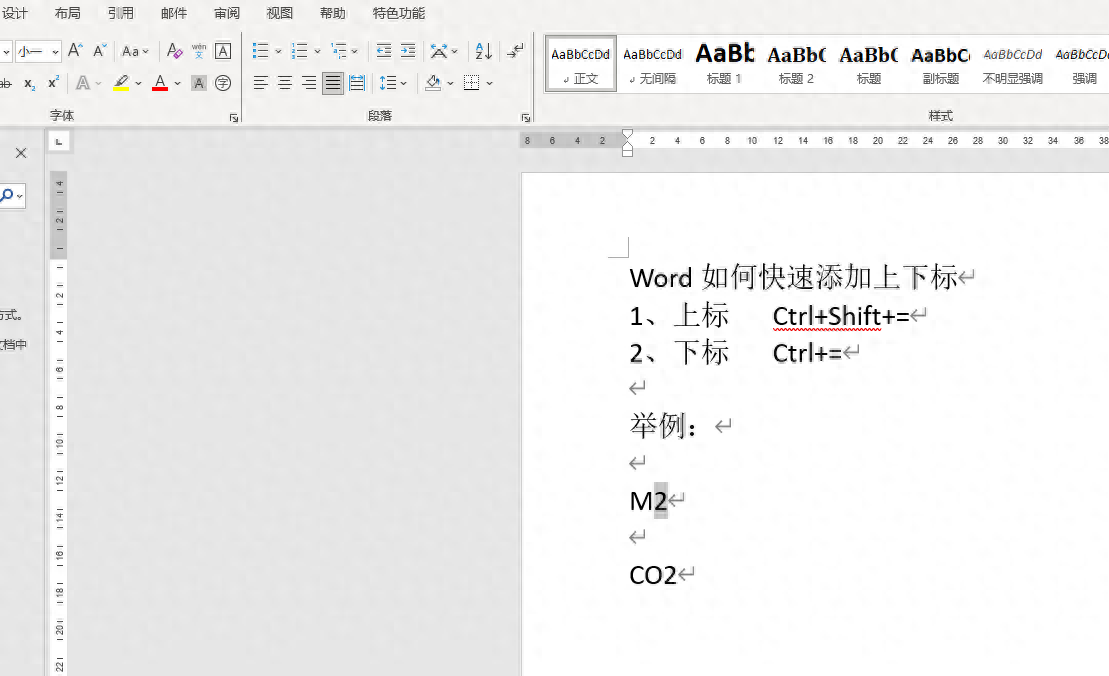Apply the 无间隔 style

pyautogui.click(x=652, y=64)
